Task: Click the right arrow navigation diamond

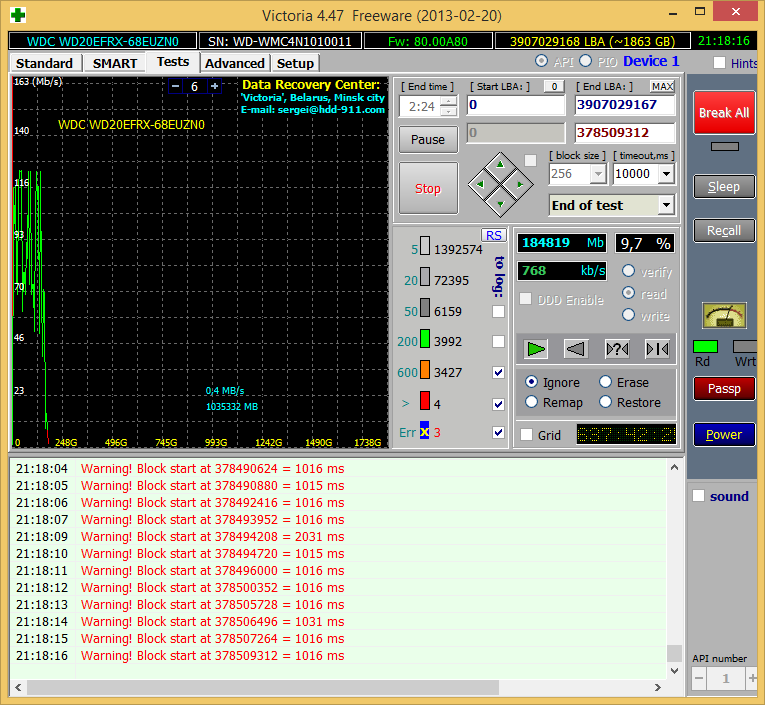Action: coord(520,184)
